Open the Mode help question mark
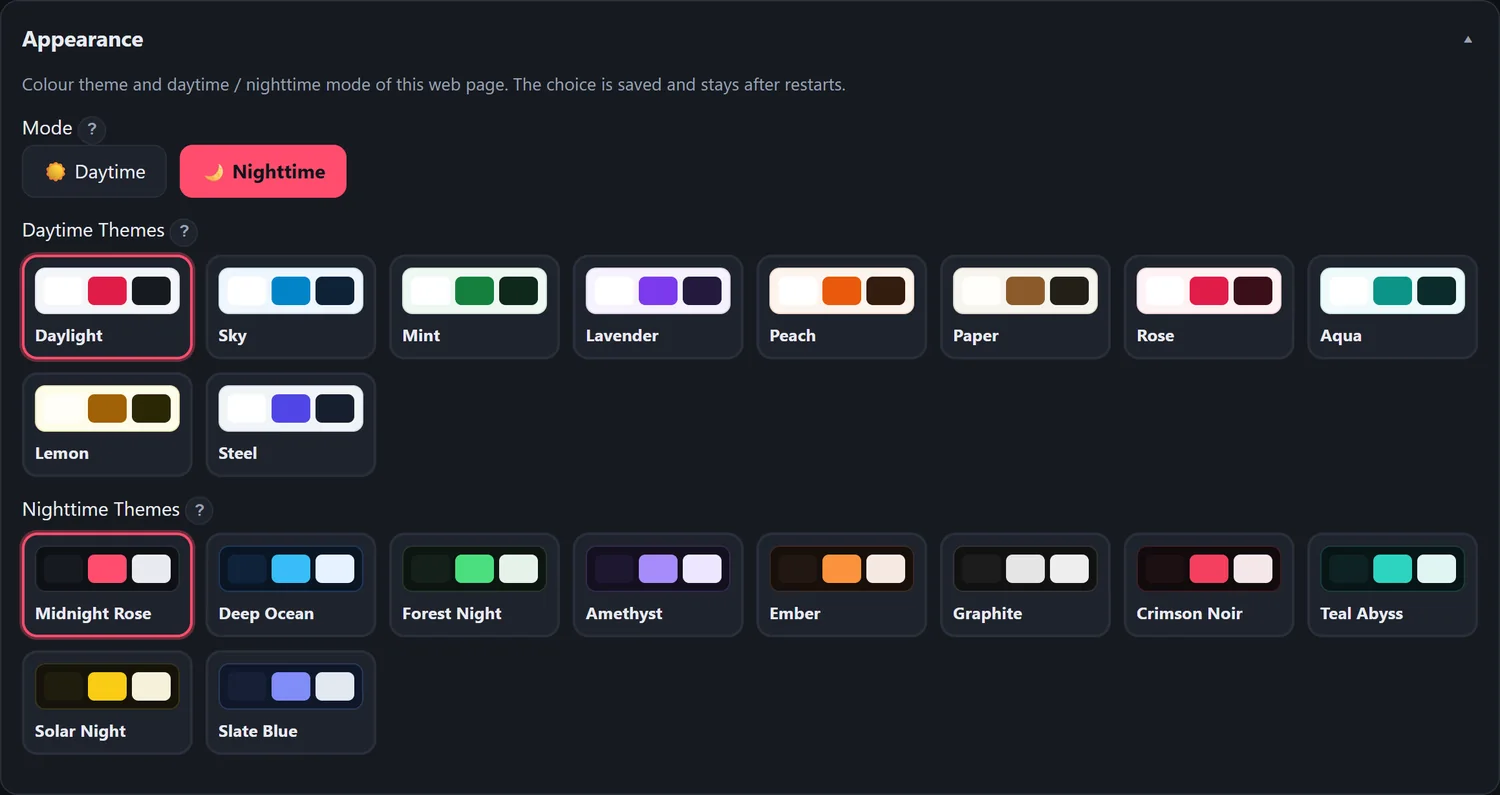Image resolution: width=1500 pixels, height=795 pixels. [92, 129]
